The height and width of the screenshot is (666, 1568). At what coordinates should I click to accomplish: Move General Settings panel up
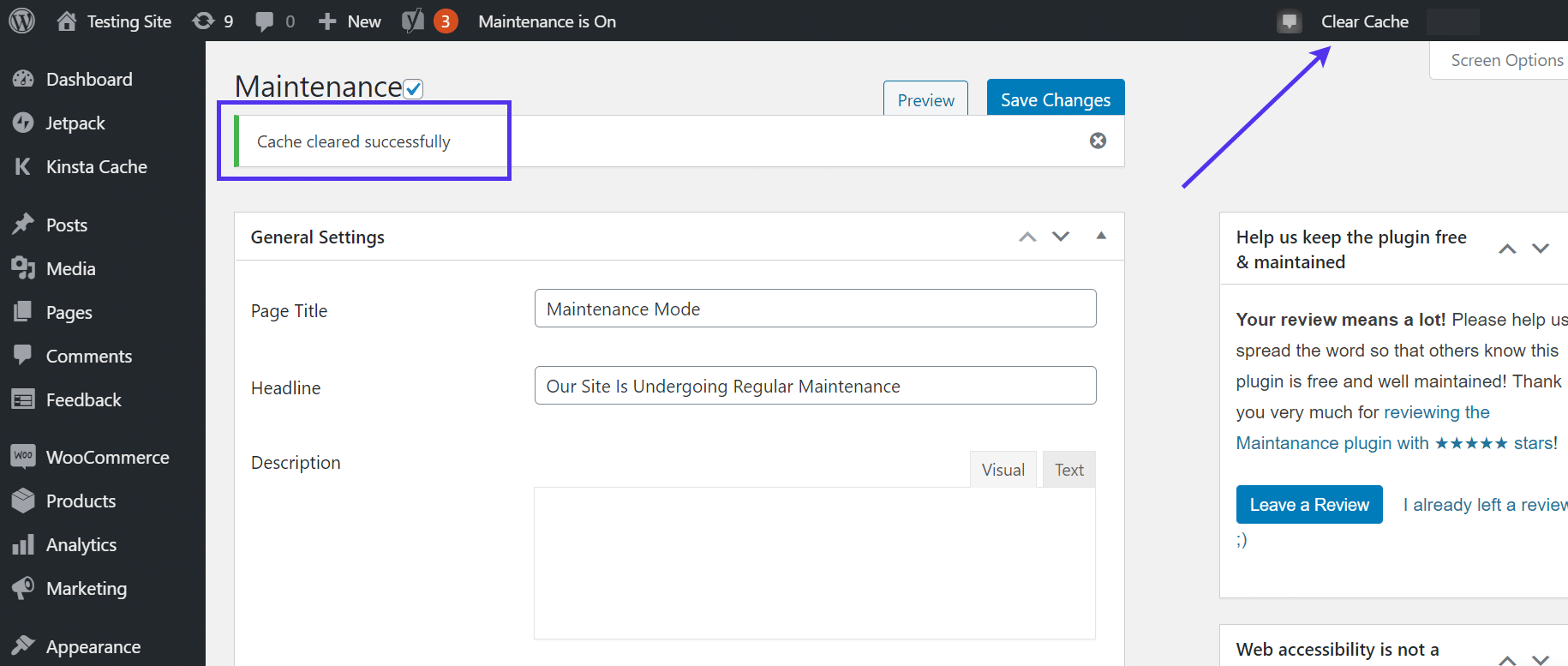(1027, 237)
